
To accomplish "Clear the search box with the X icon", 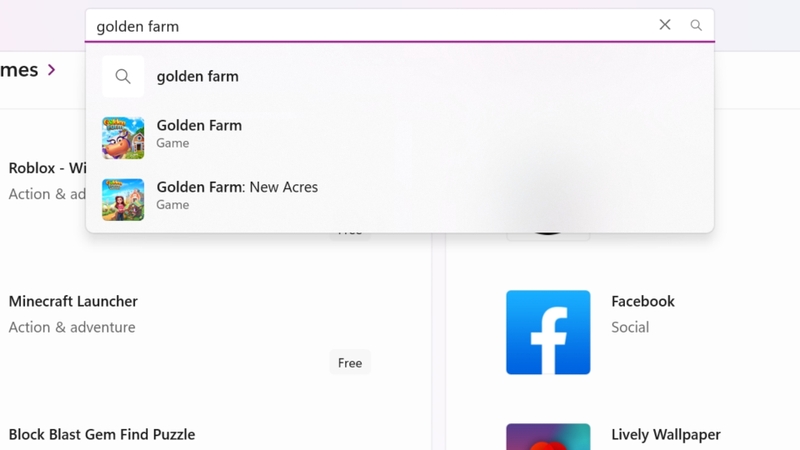I will 664,25.
